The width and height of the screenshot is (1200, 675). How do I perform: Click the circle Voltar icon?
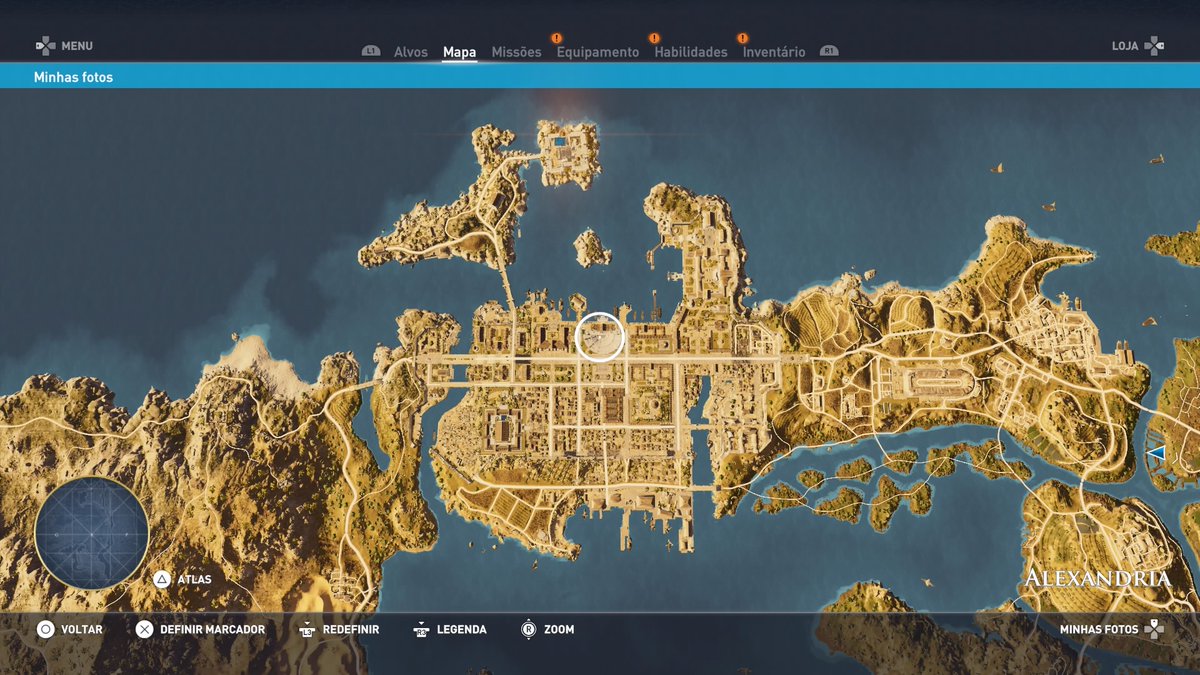[45, 630]
